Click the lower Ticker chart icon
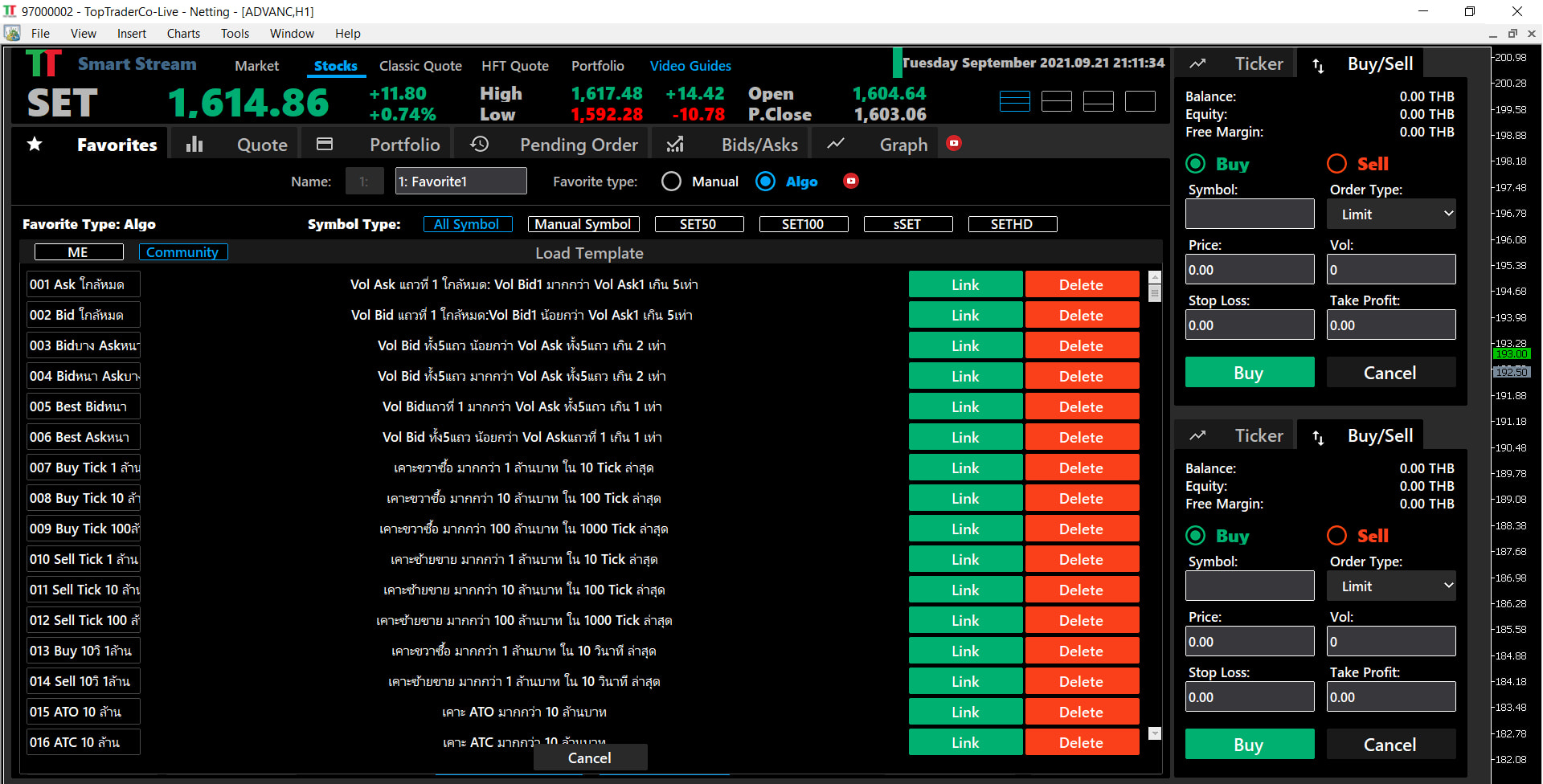This screenshot has height=784, width=1543. (x=1197, y=435)
